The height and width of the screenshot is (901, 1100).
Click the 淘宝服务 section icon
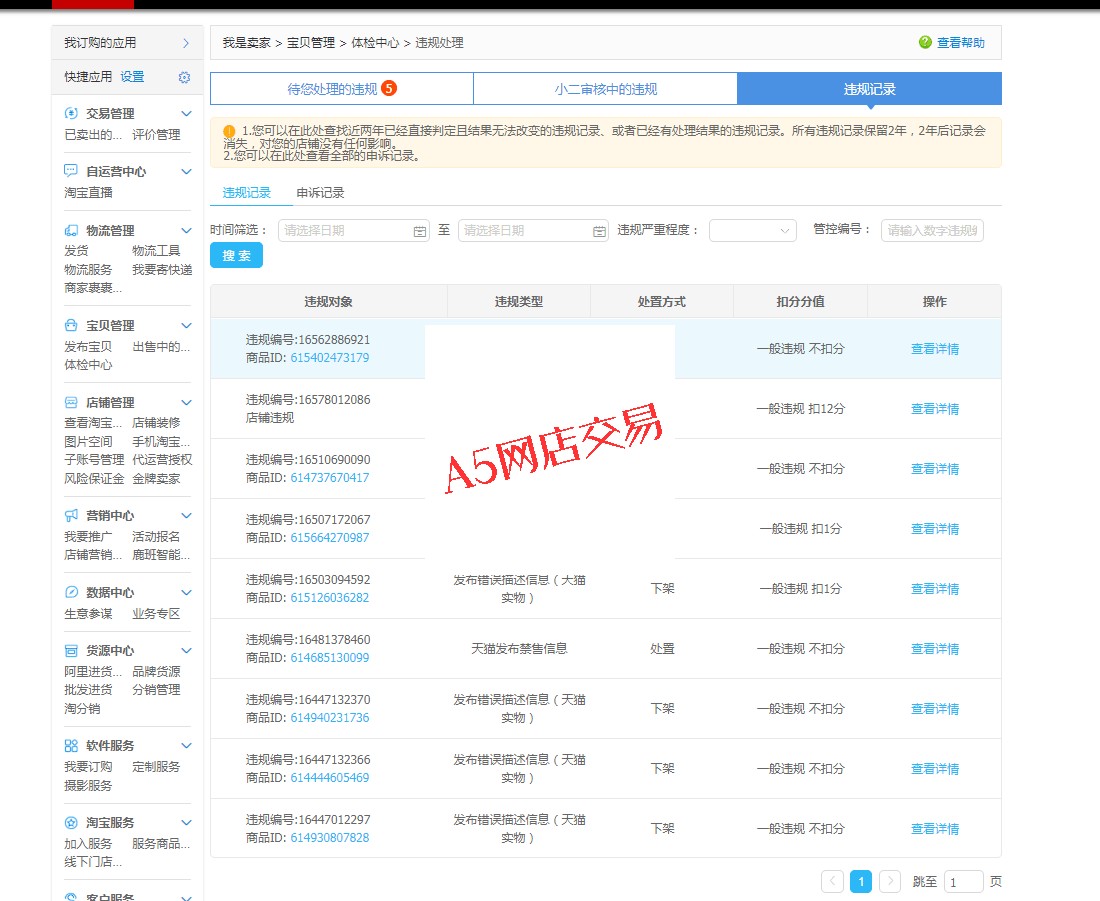(71, 822)
